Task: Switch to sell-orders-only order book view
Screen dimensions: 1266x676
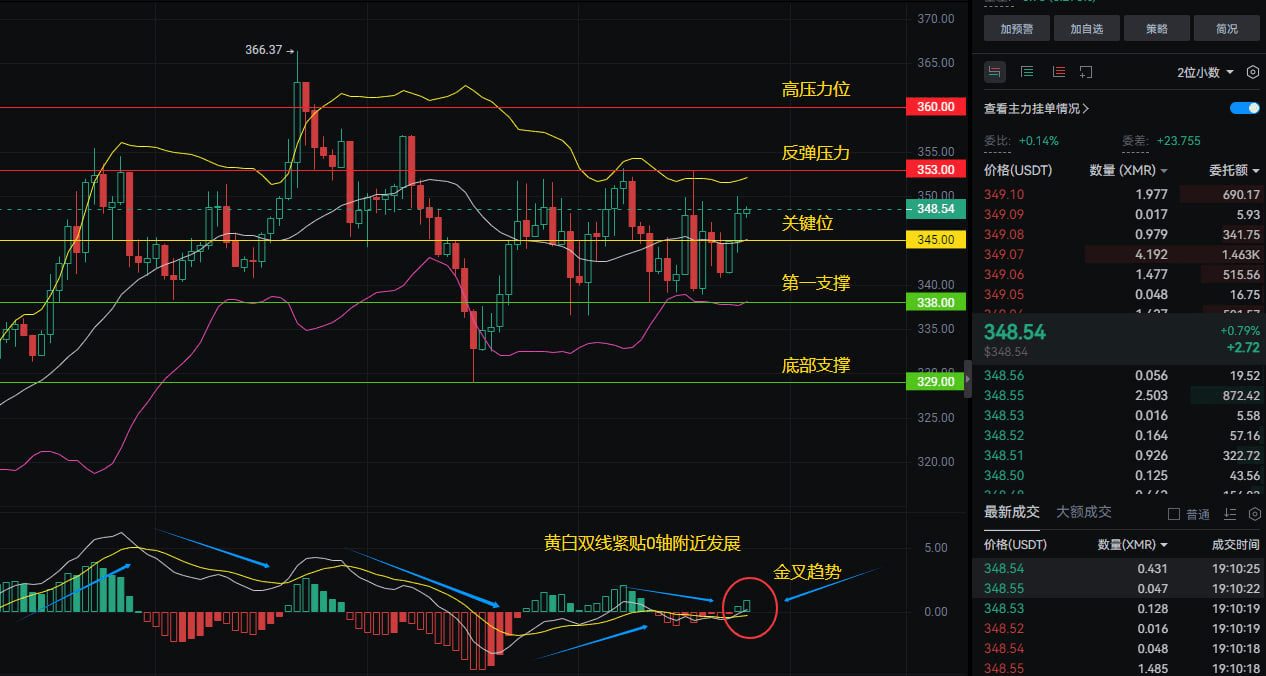Action: pos(1057,72)
